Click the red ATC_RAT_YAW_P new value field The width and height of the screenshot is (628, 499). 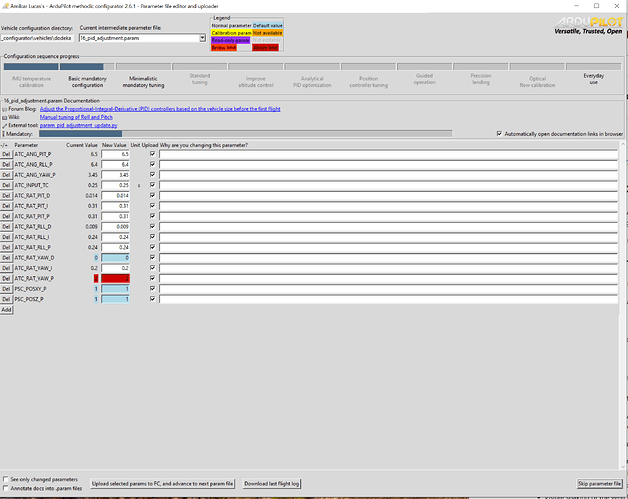[x=115, y=278]
